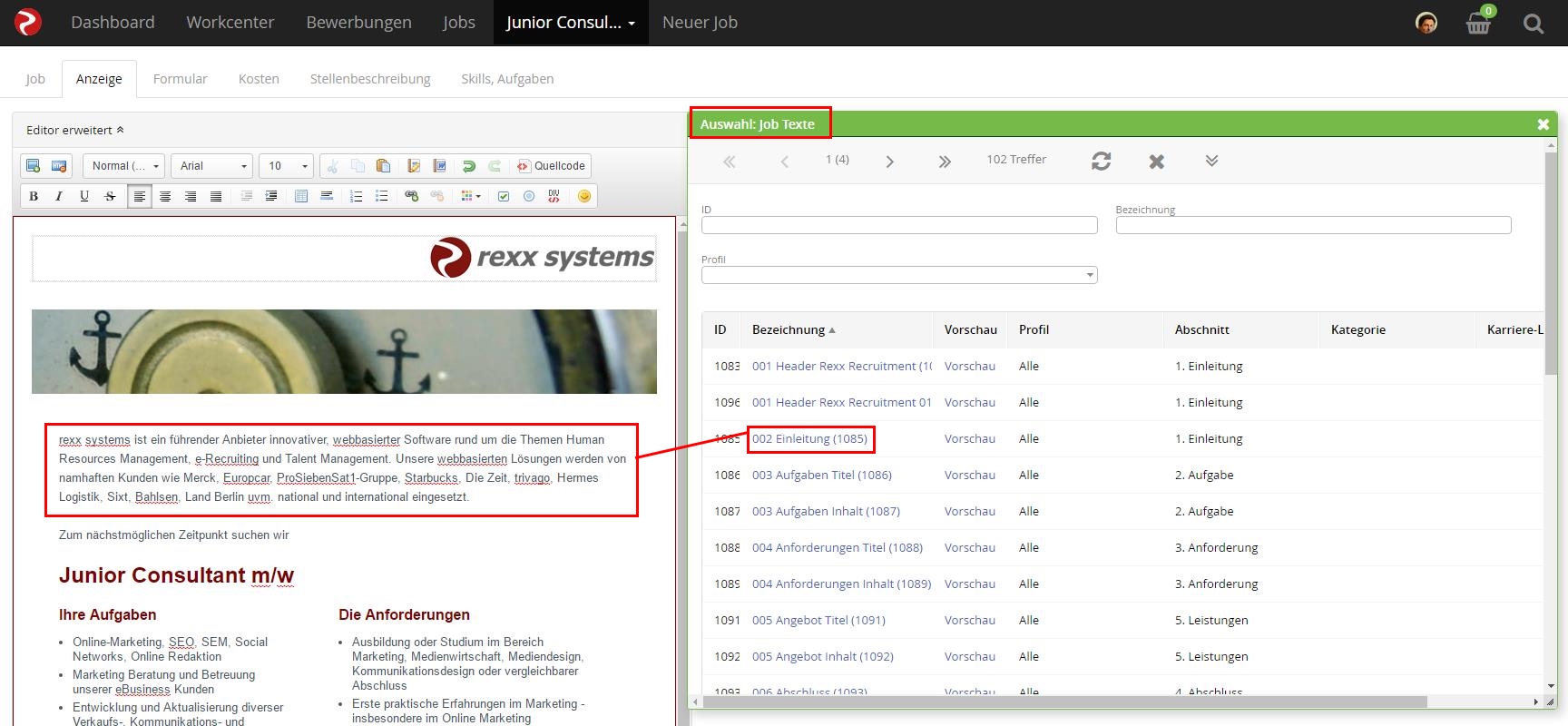The image size is (1568, 726).
Task: Open the text color palette dropdown
Action: pyautogui.click(x=471, y=196)
